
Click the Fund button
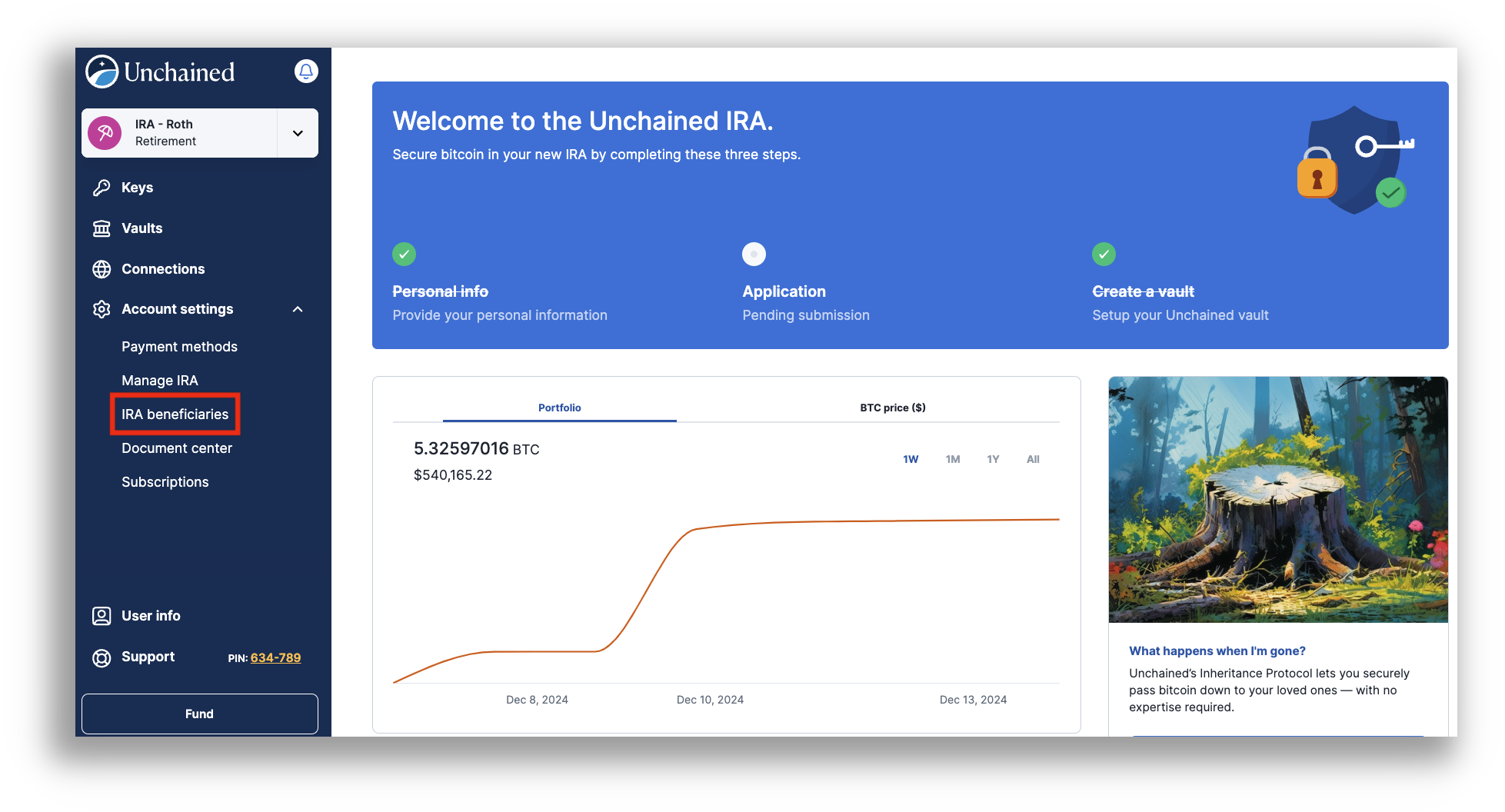[200, 714]
